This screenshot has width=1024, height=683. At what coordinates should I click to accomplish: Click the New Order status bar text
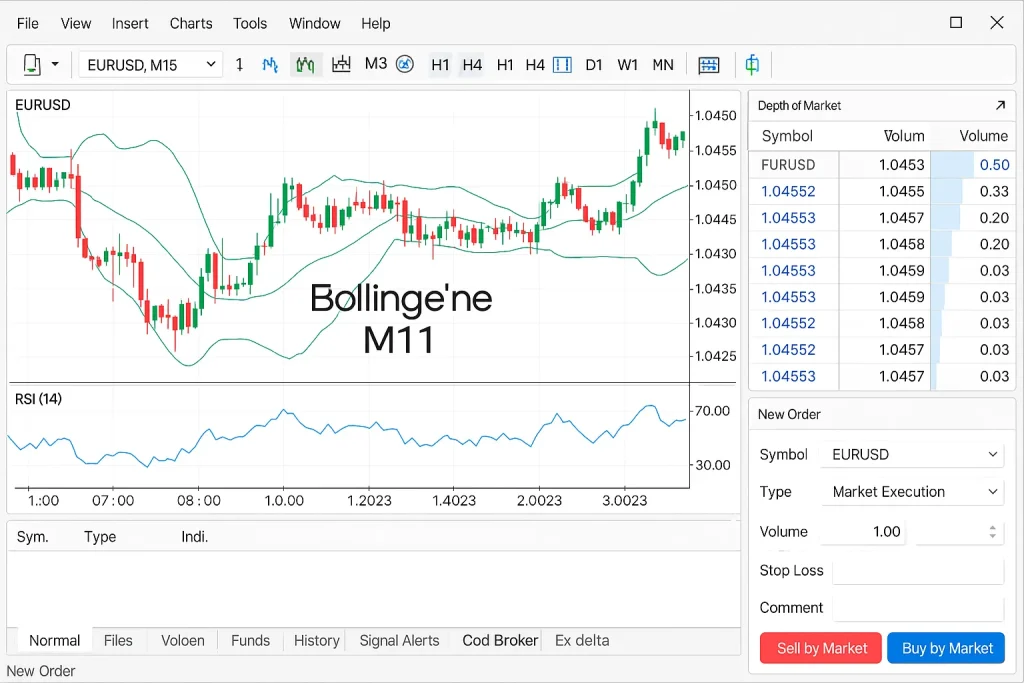coord(40,671)
